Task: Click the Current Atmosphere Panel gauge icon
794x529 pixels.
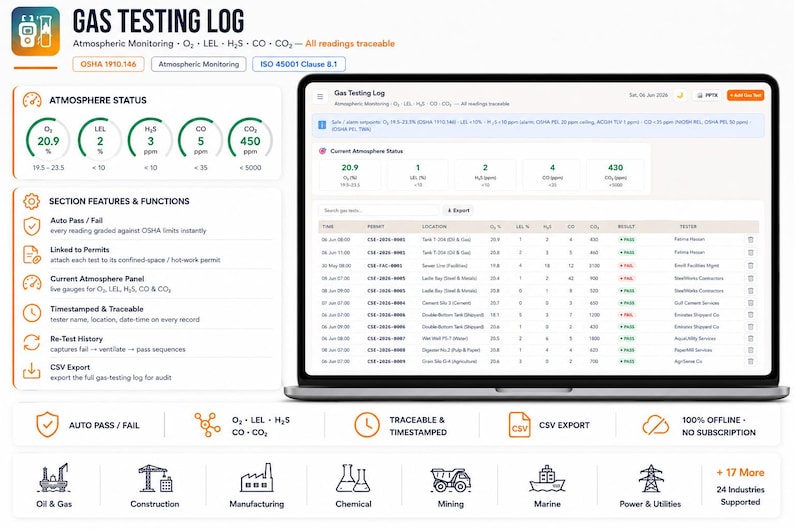Action: [32, 283]
